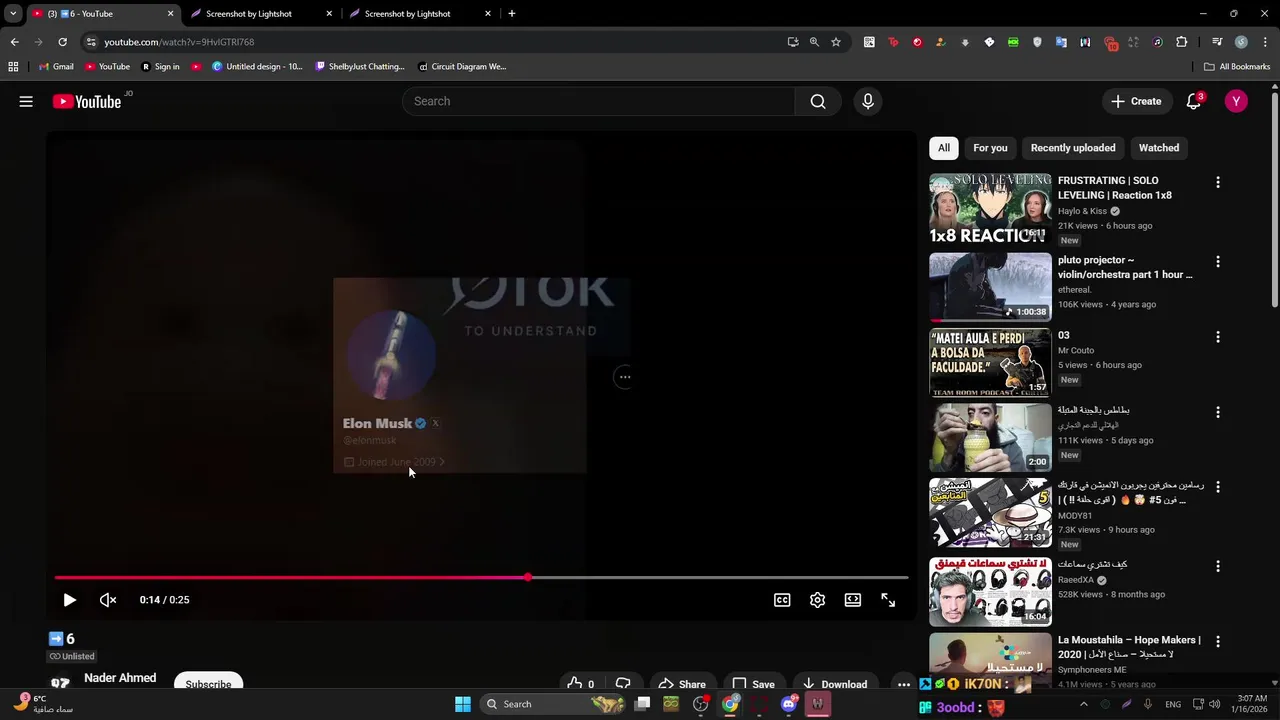Open options for the 111K views video
1280x720 pixels.
click(x=1217, y=412)
